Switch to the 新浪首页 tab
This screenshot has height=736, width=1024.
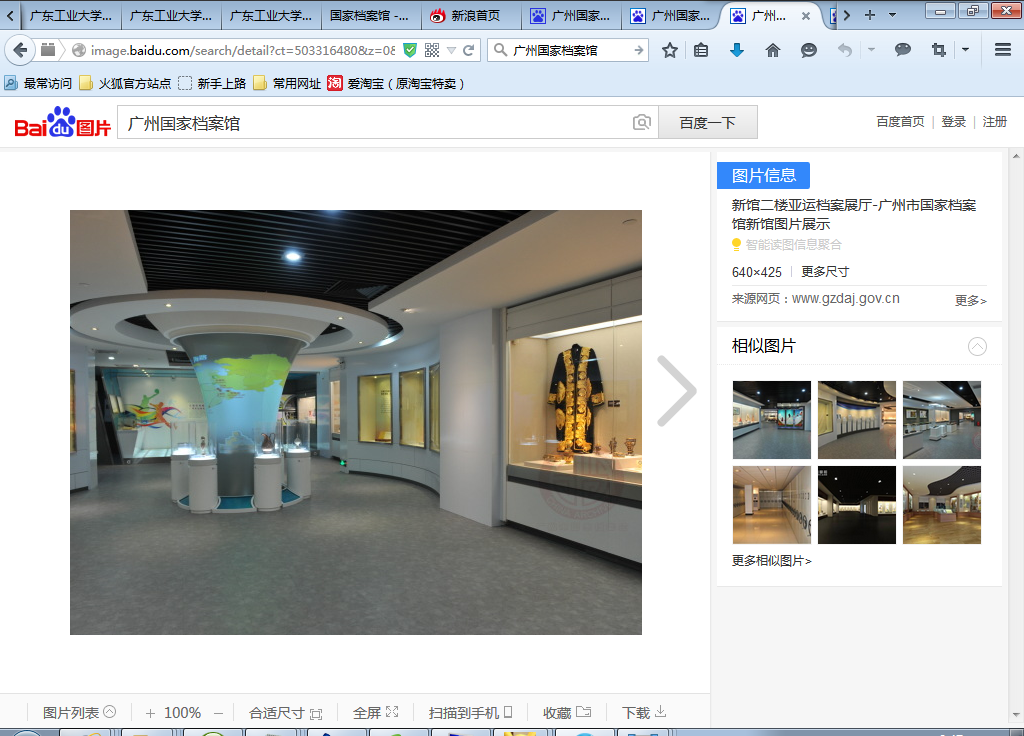tap(470, 16)
